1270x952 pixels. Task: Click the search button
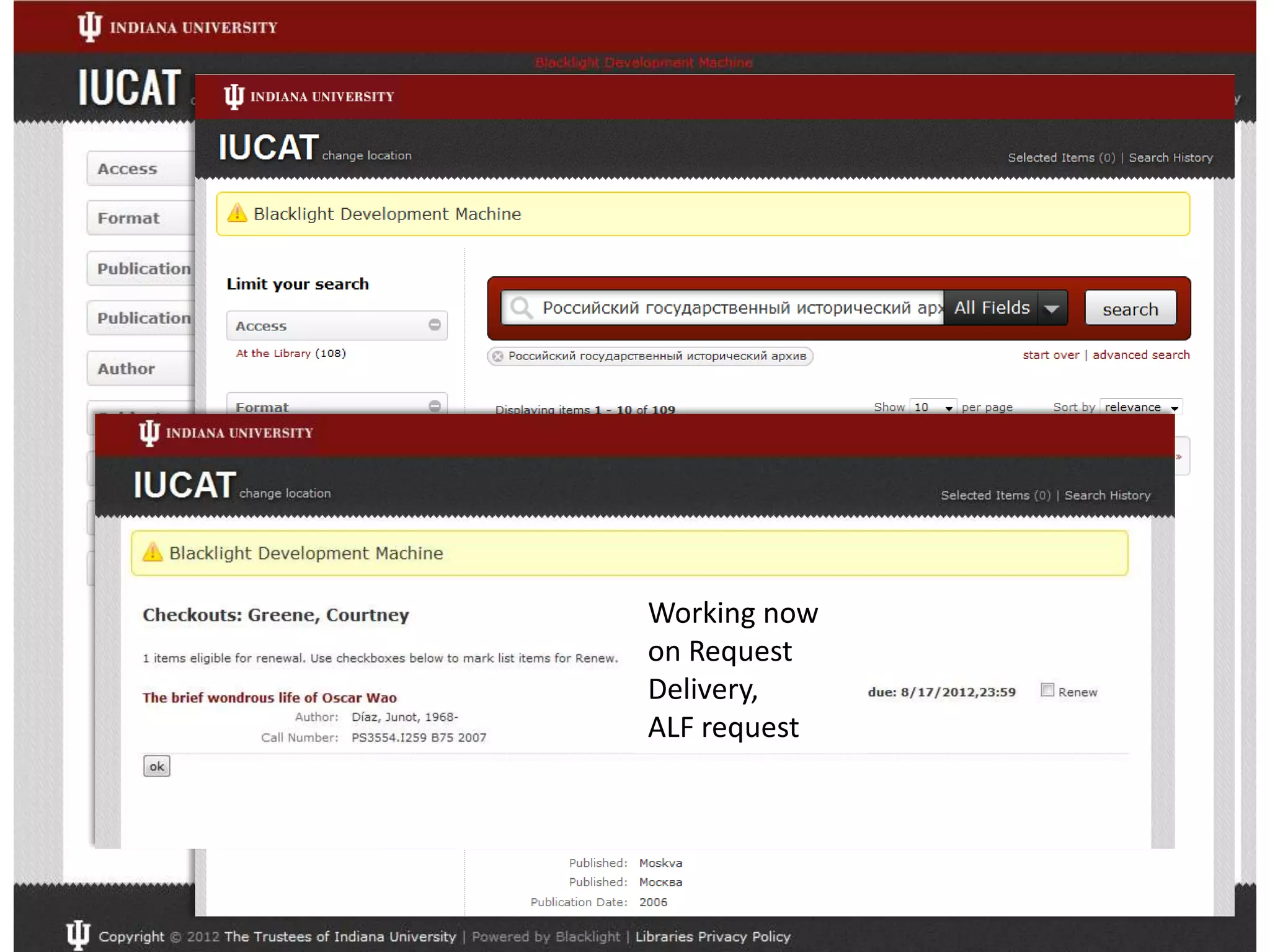(1130, 308)
